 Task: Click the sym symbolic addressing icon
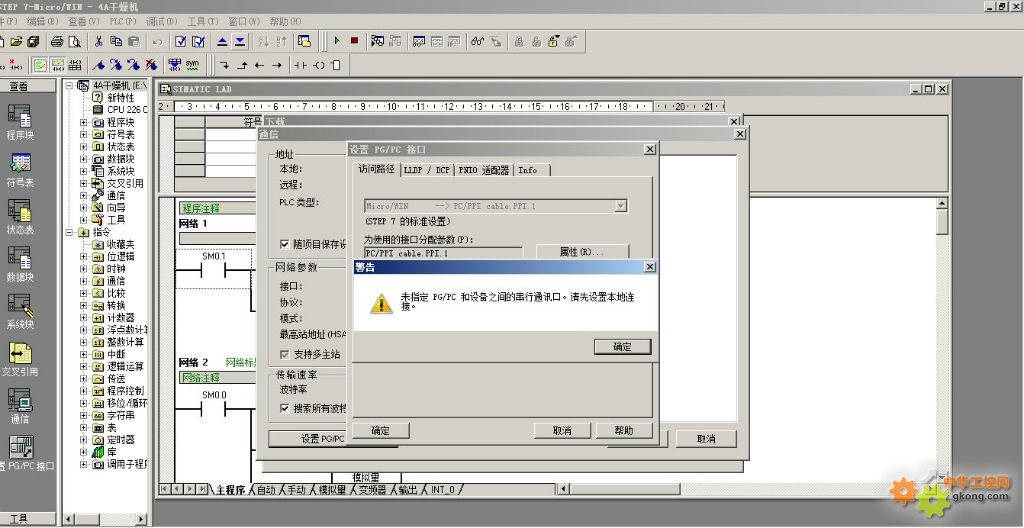tap(192, 65)
